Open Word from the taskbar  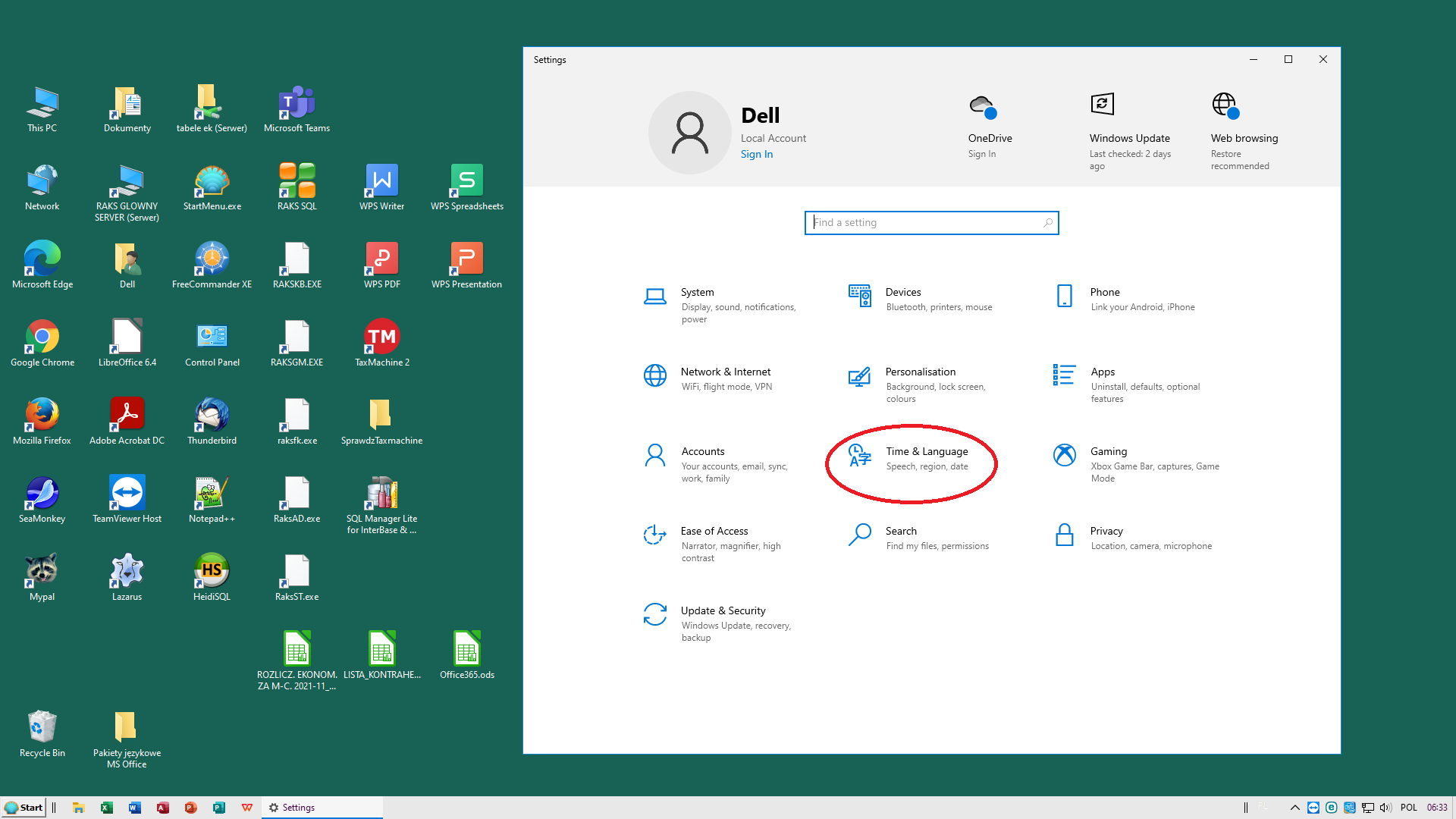135,808
